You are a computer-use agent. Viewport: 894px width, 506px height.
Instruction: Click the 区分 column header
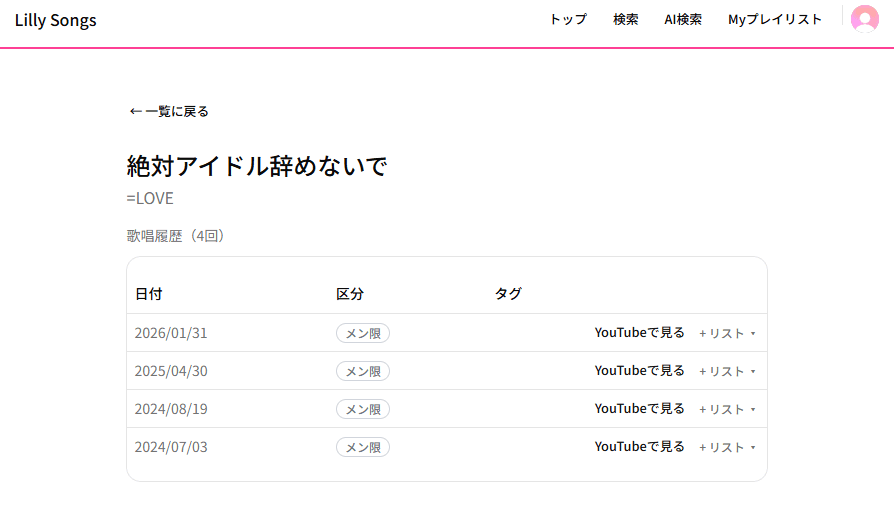point(350,294)
